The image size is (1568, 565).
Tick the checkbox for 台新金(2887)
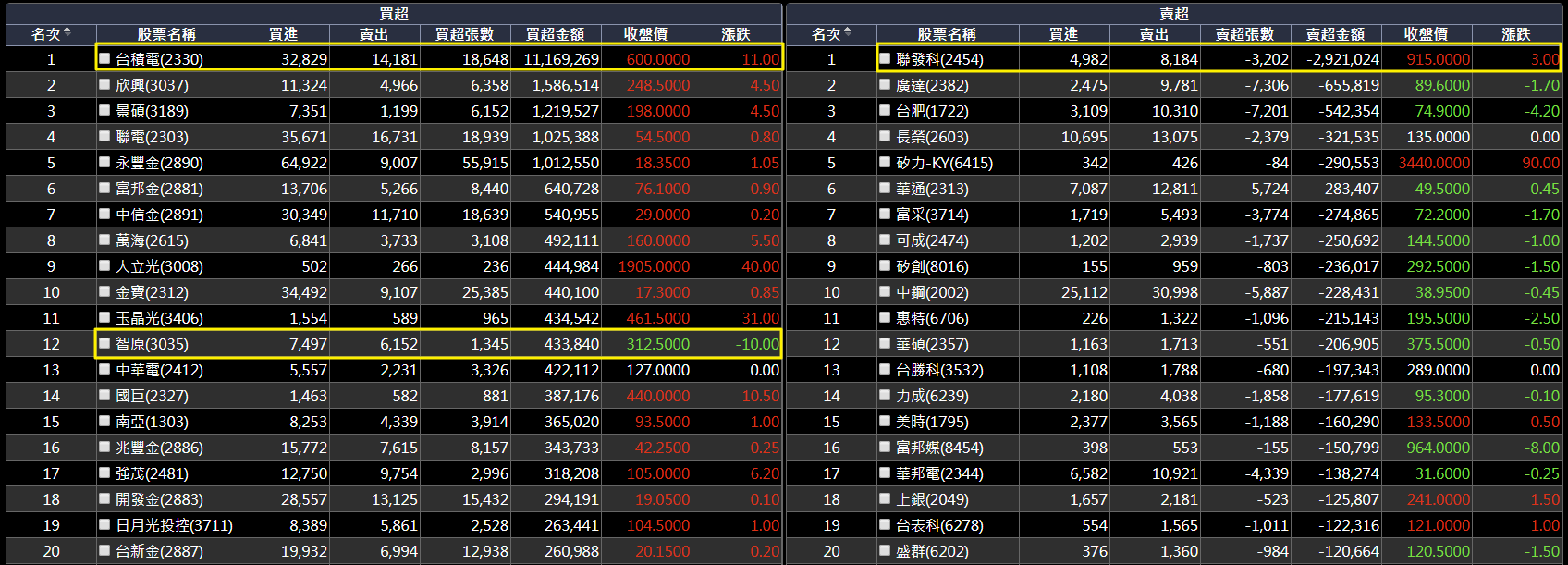point(104,550)
